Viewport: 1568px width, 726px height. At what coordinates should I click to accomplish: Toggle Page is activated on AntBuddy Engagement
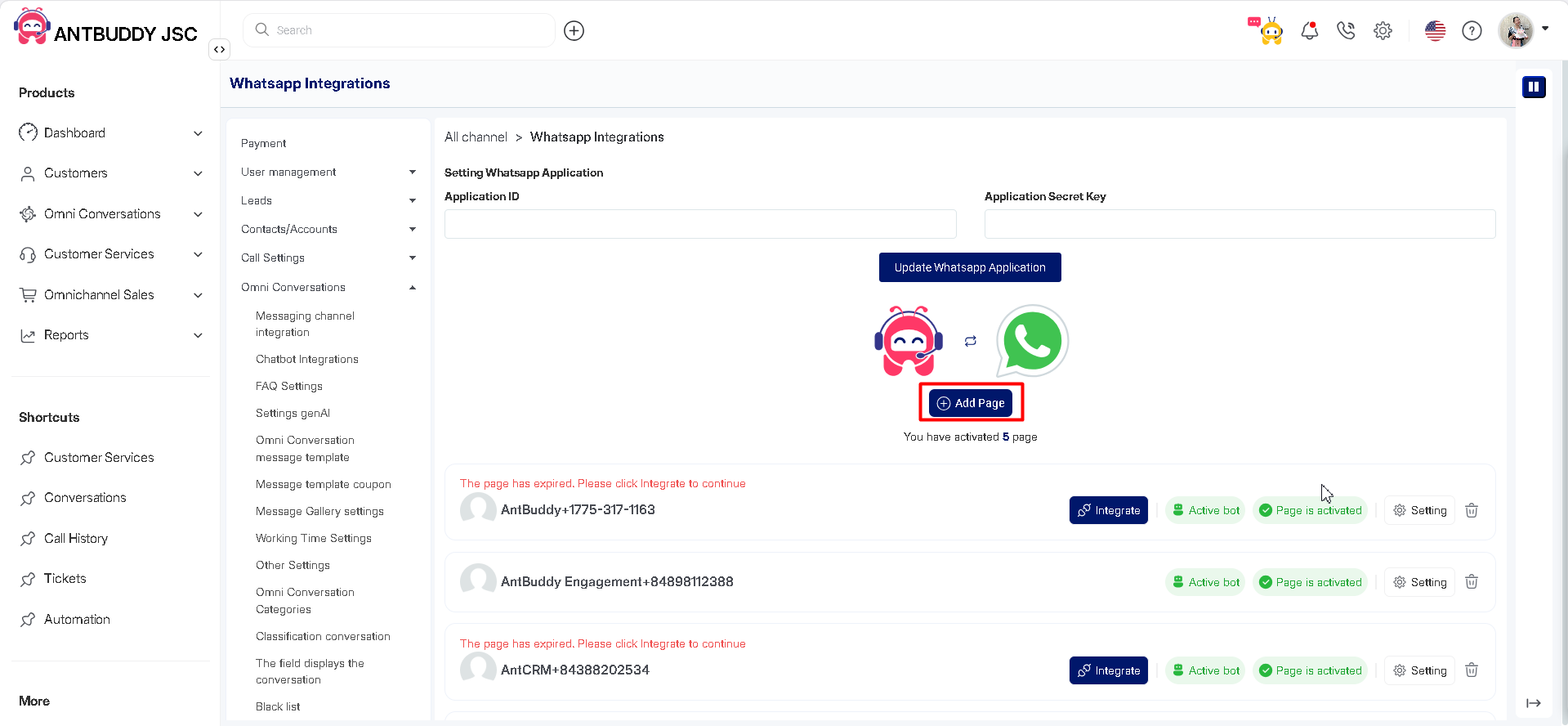coord(1310,582)
